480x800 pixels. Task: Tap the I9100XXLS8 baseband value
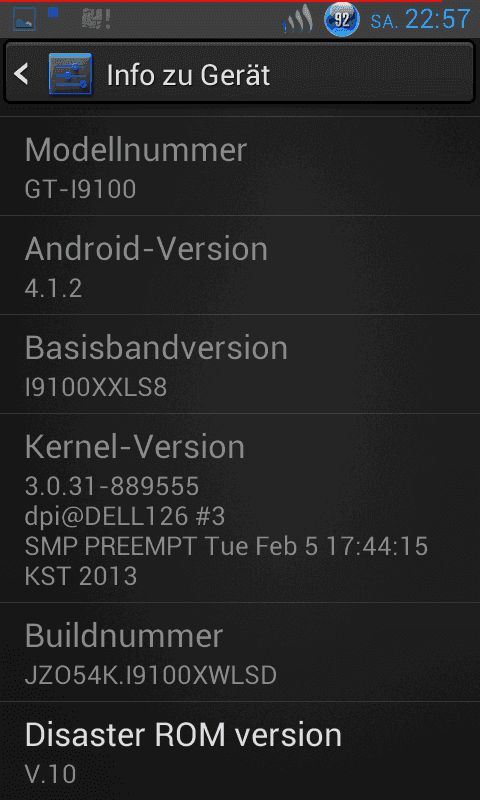click(x=96, y=388)
